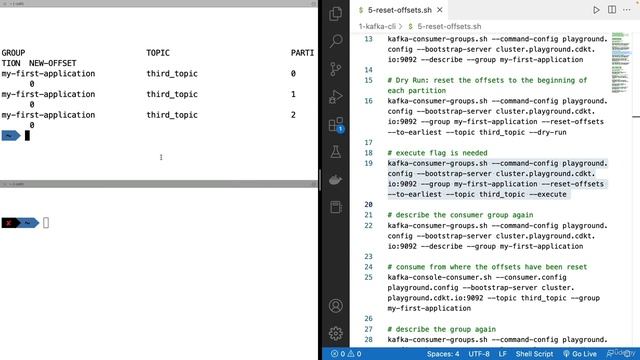Viewport: 640px width, 360px height.
Task: Open the activity bar icon below Docker
Action: point(336,207)
